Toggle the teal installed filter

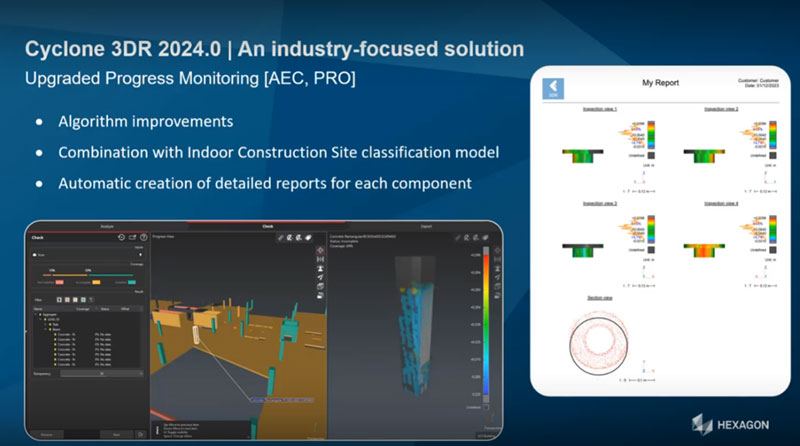(x=83, y=300)
